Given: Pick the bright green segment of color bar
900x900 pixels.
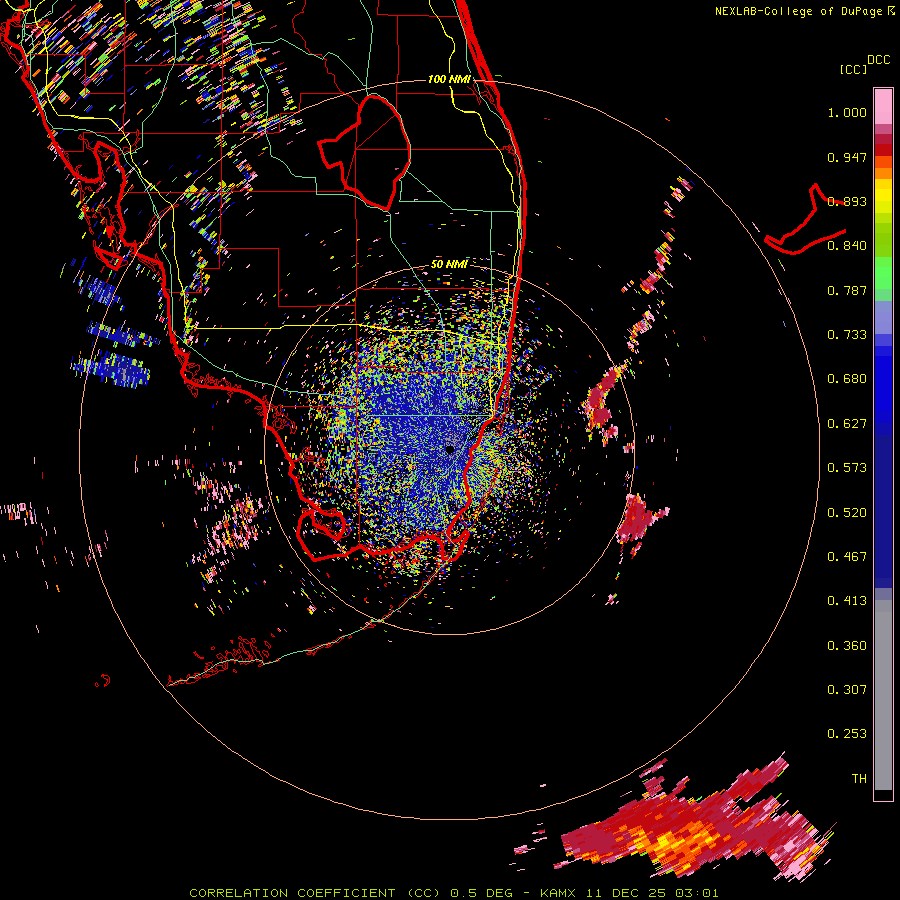Looking at the screenshot, I should pyautogui.click(x=883, y=273).
